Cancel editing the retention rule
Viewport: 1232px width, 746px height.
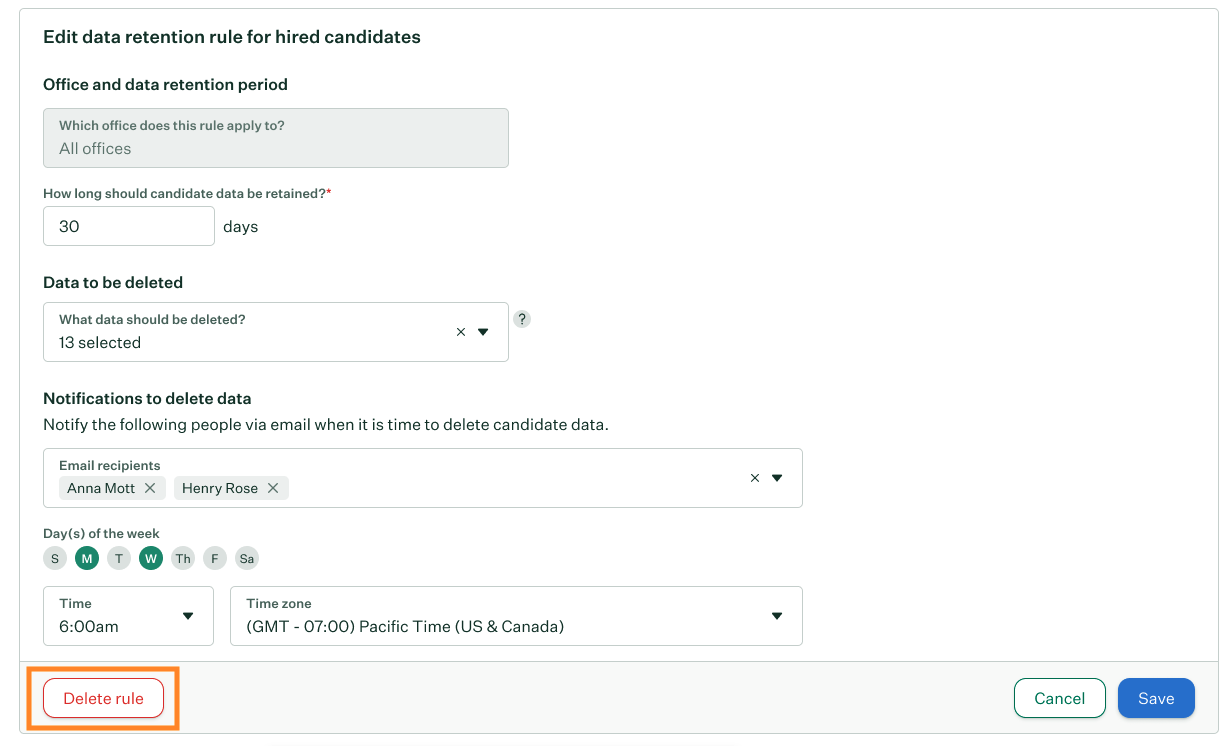tap(1059, 698)
